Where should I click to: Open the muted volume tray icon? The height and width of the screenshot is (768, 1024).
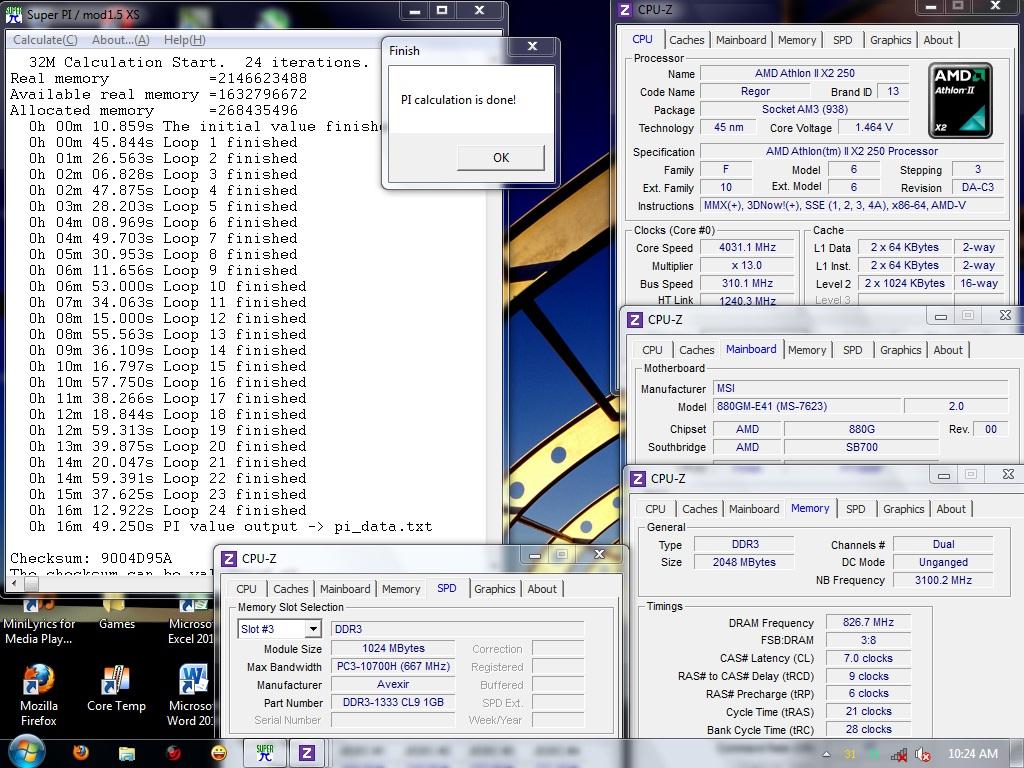[923, 754]
